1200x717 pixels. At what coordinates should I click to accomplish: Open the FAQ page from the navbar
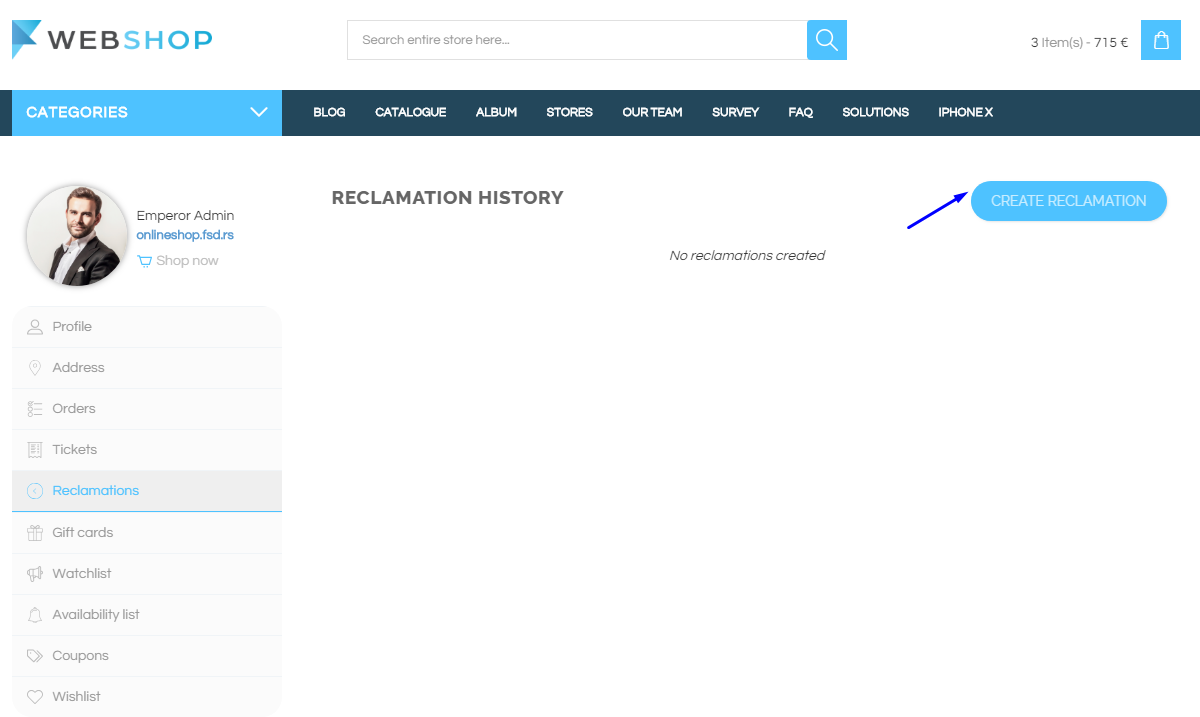pos(800,112)
